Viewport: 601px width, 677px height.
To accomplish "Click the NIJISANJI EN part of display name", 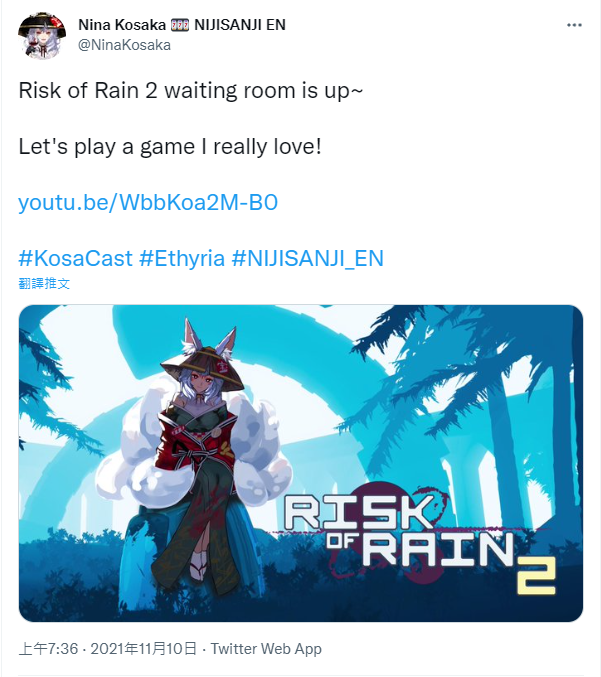I will point(240,25).
